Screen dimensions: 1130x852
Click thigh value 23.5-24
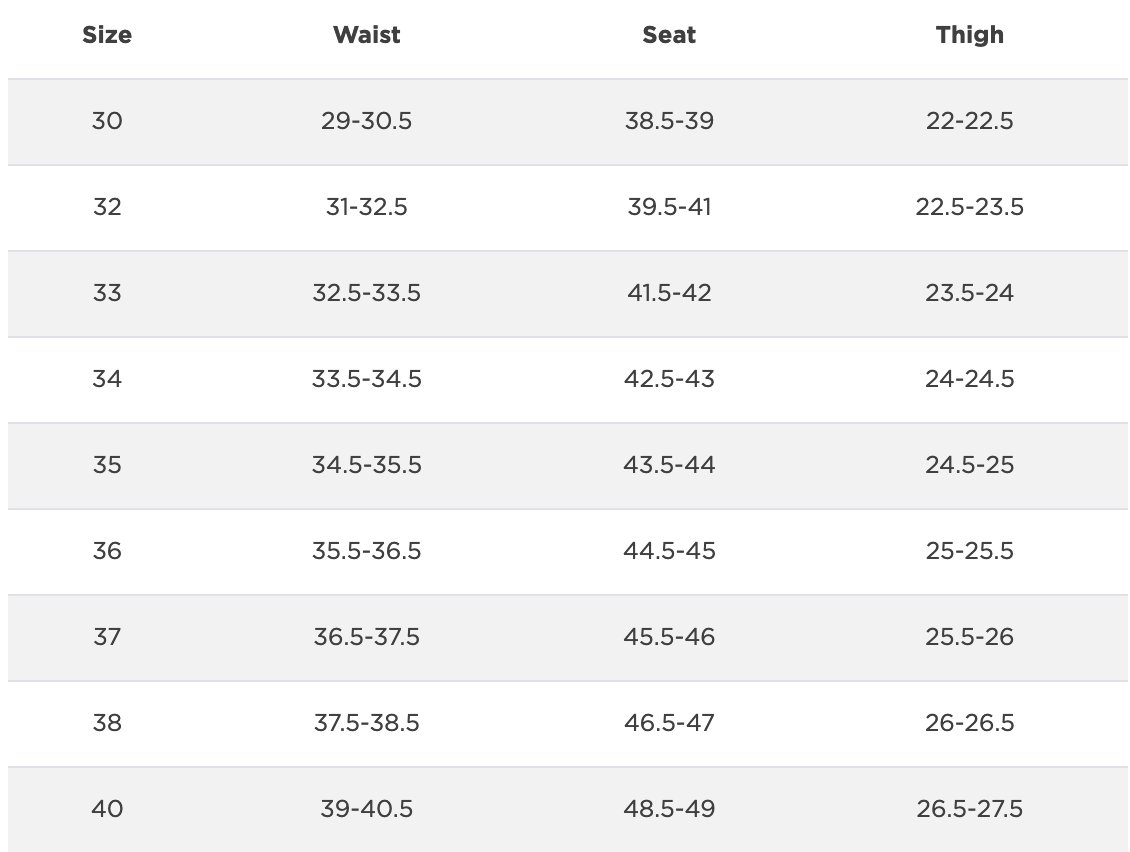click(x=969, y=293)
